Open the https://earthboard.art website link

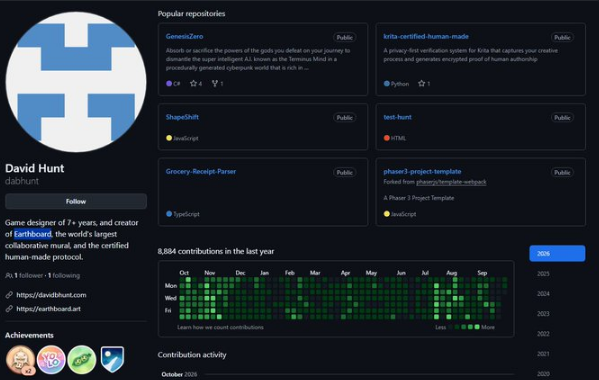click(49, 309)
